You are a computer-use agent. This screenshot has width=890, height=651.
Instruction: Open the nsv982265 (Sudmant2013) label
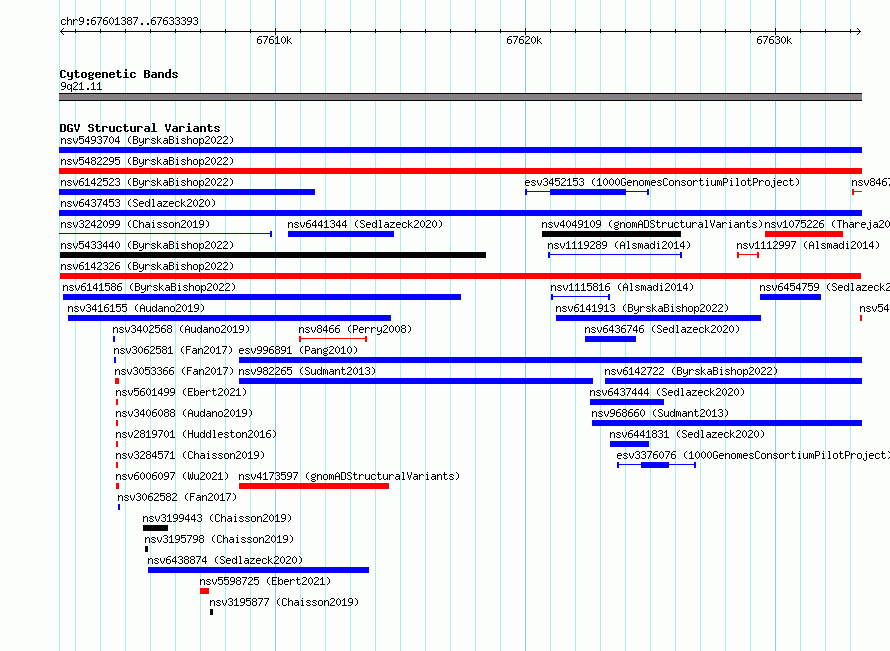click(x=307, y=371)
